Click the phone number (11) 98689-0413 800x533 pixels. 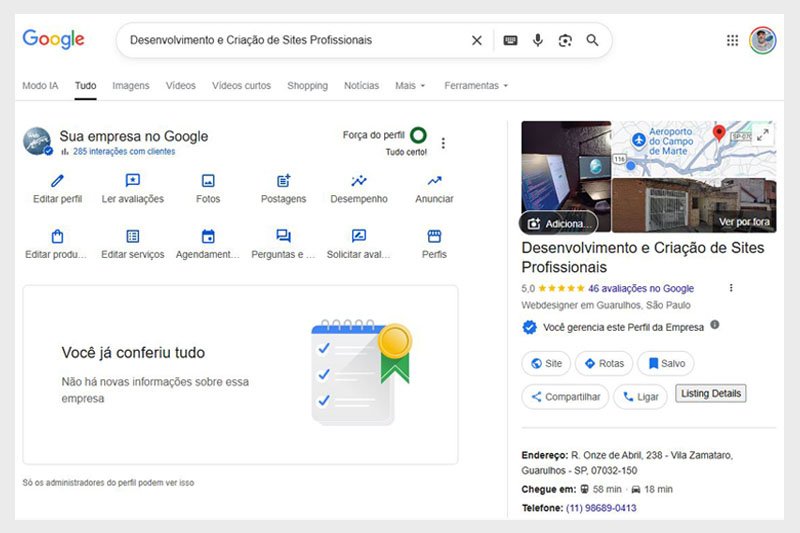click(601, 508)
